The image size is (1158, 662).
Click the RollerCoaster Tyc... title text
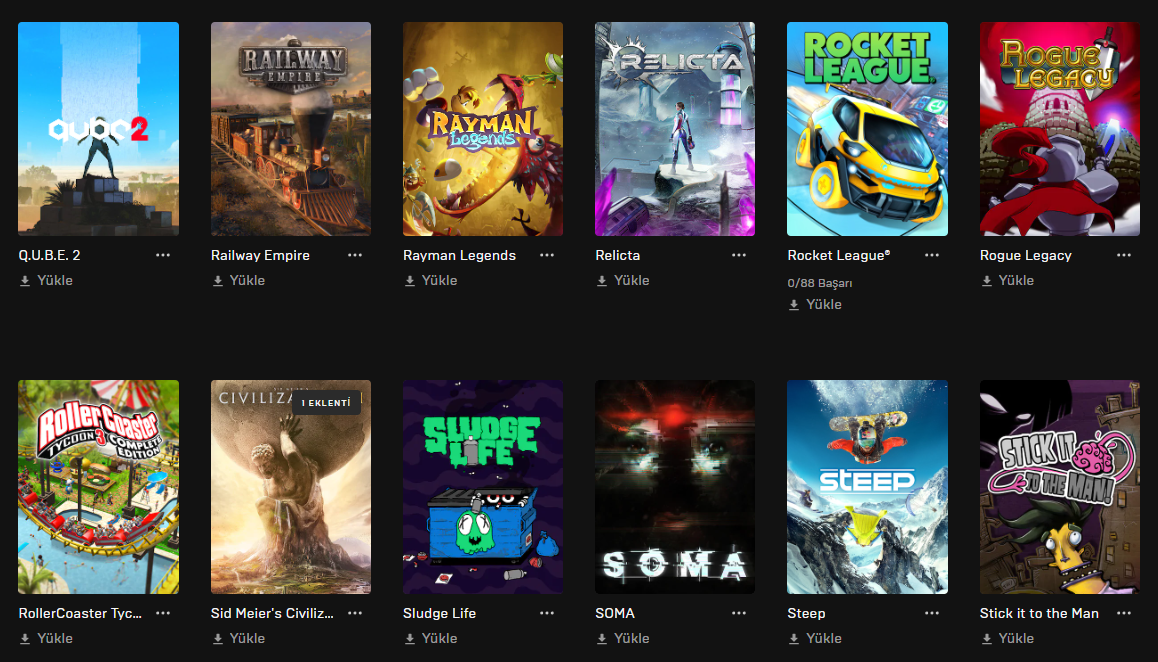click(80, 613)
